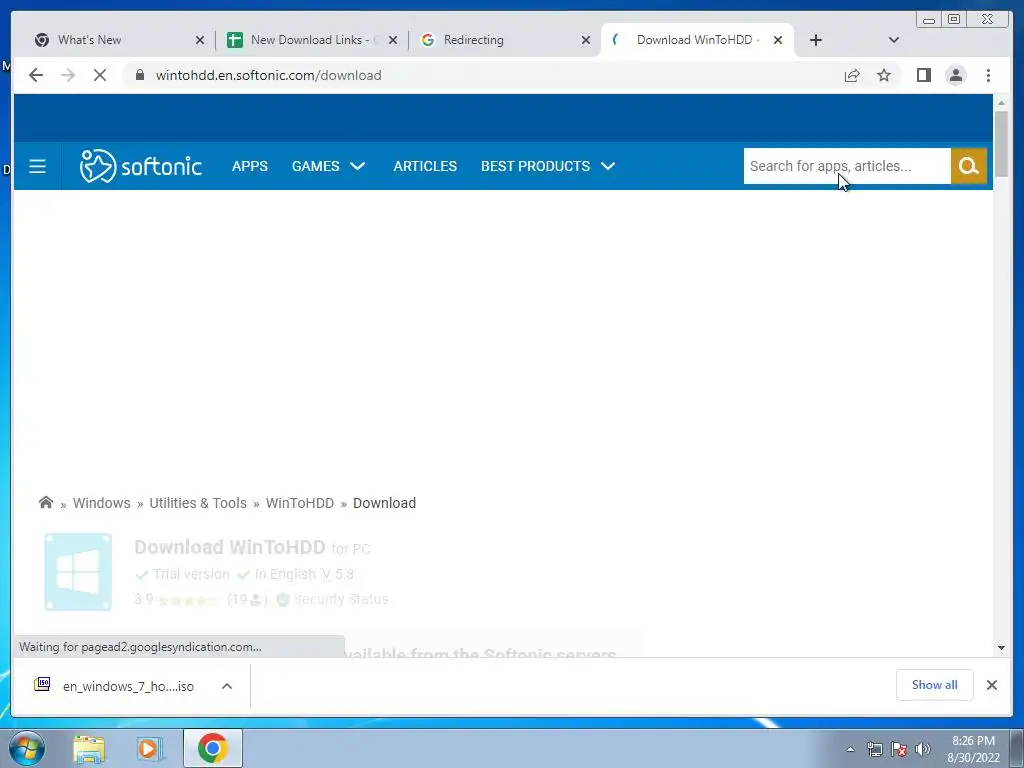Close the downloads bar
The height and width of the screenshot is (768, 1024).
pyautogui.click(x=991, y=684)
